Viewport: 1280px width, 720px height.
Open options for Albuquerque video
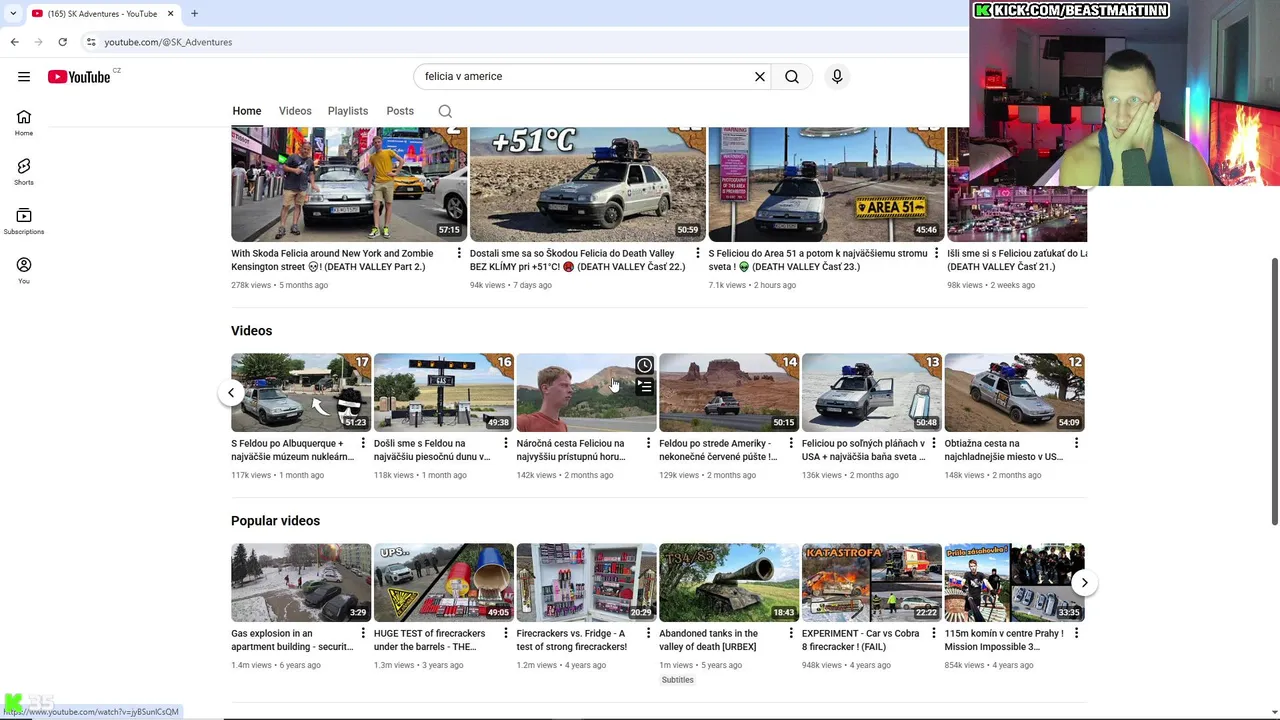pyautogui.click(x=363, y=444)
